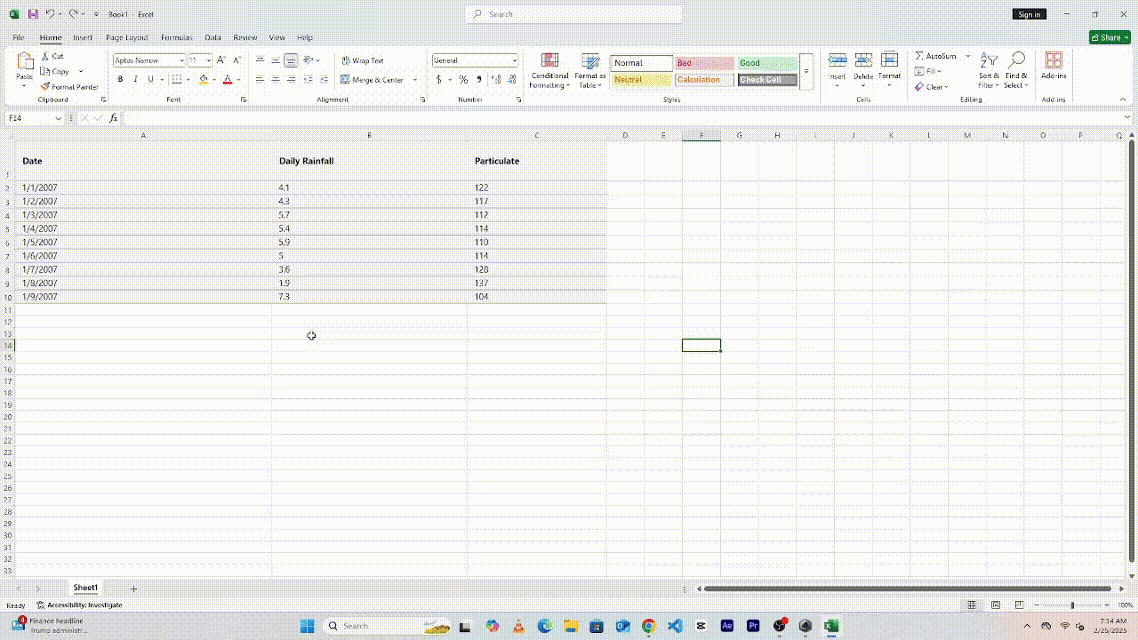
Task: Open the General number format dropdown
Action: coord(515,60)
